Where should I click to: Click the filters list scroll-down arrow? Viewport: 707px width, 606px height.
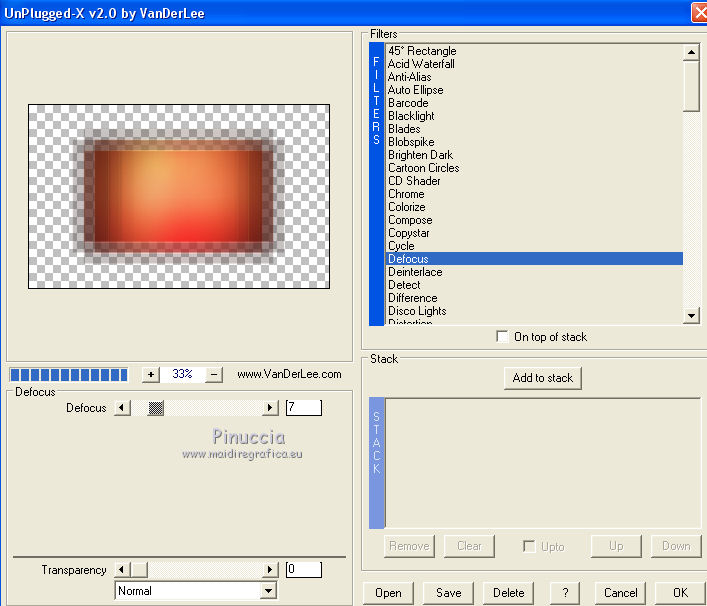pyautogui.click(x=691, y=315)
